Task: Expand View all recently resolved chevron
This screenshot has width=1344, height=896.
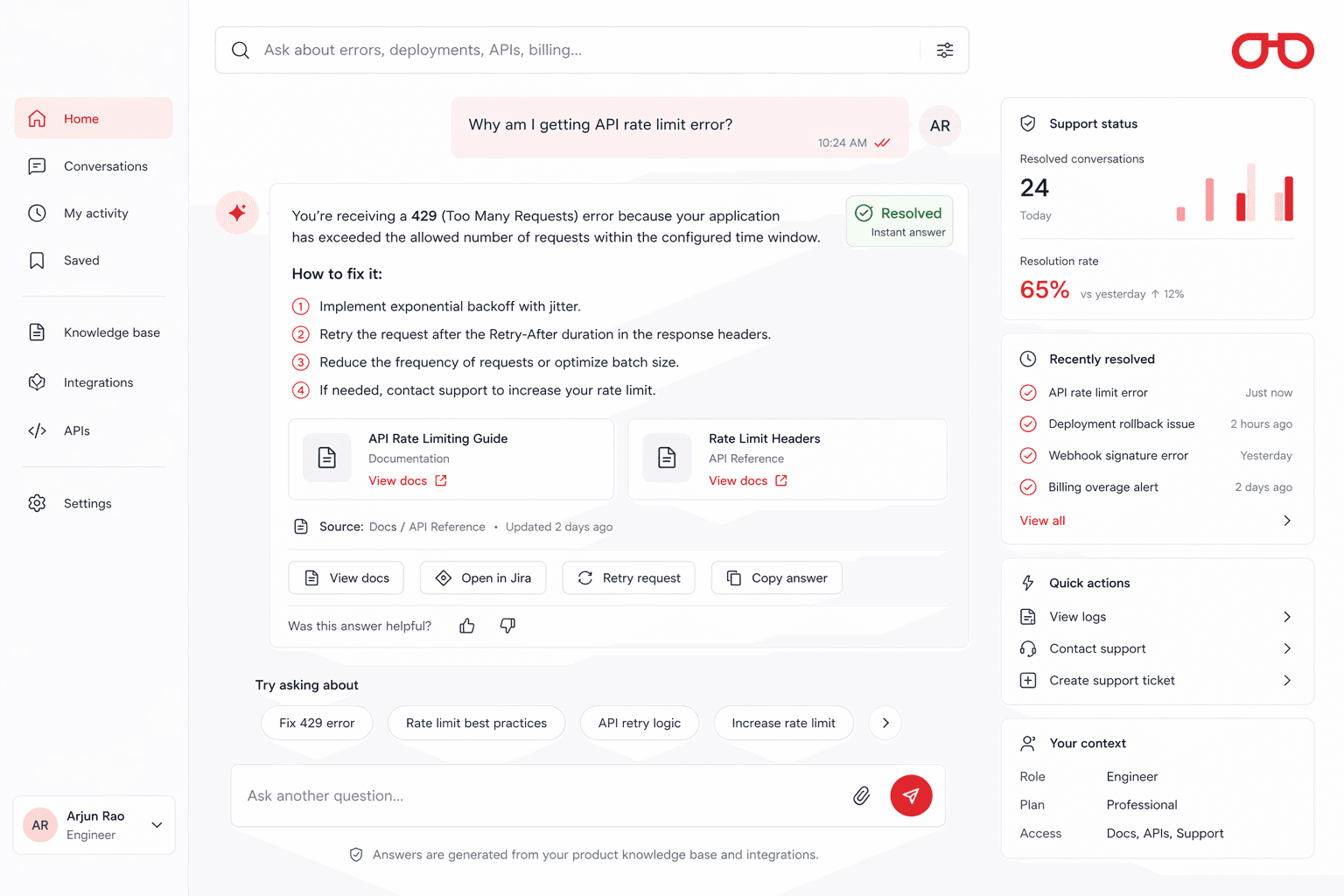Action: [1287, 521]
